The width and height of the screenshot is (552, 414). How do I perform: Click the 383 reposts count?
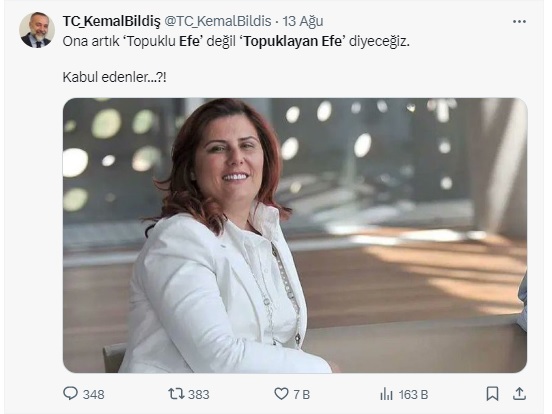pos(199,394)
